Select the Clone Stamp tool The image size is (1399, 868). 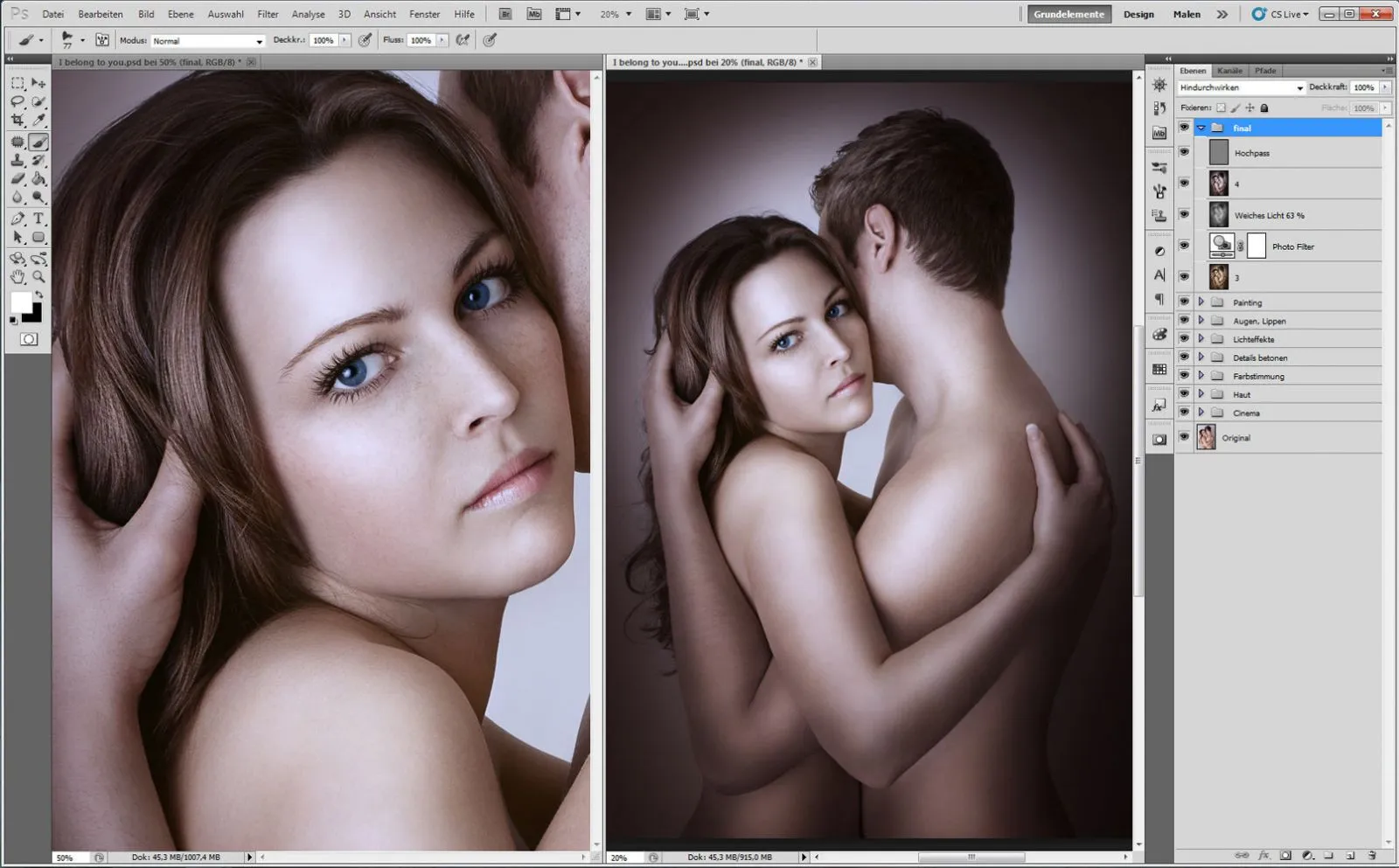point(17,161)
